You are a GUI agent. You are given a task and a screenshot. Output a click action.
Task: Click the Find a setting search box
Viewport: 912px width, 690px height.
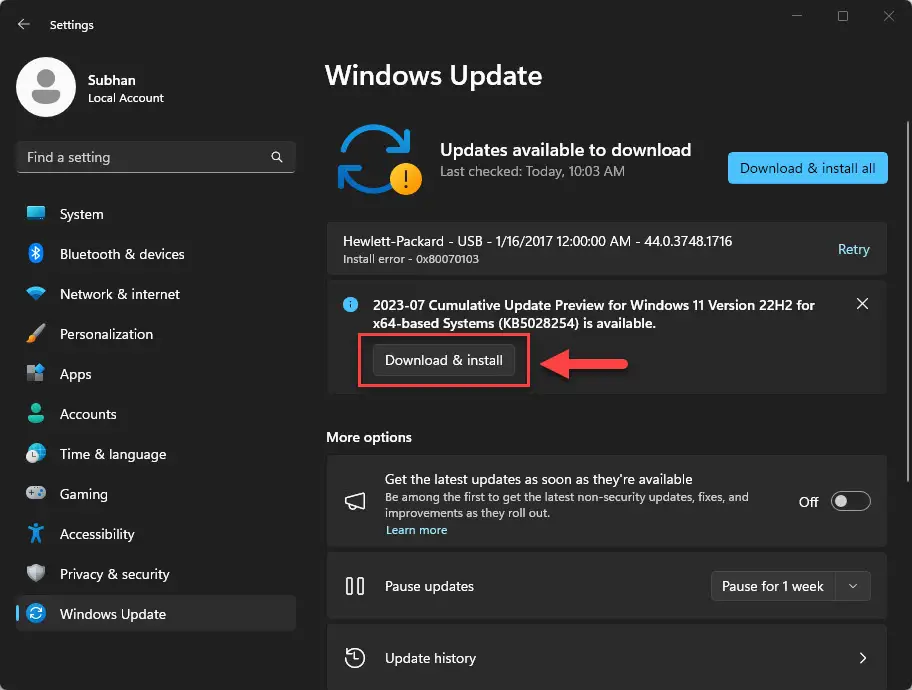point(145,157)
